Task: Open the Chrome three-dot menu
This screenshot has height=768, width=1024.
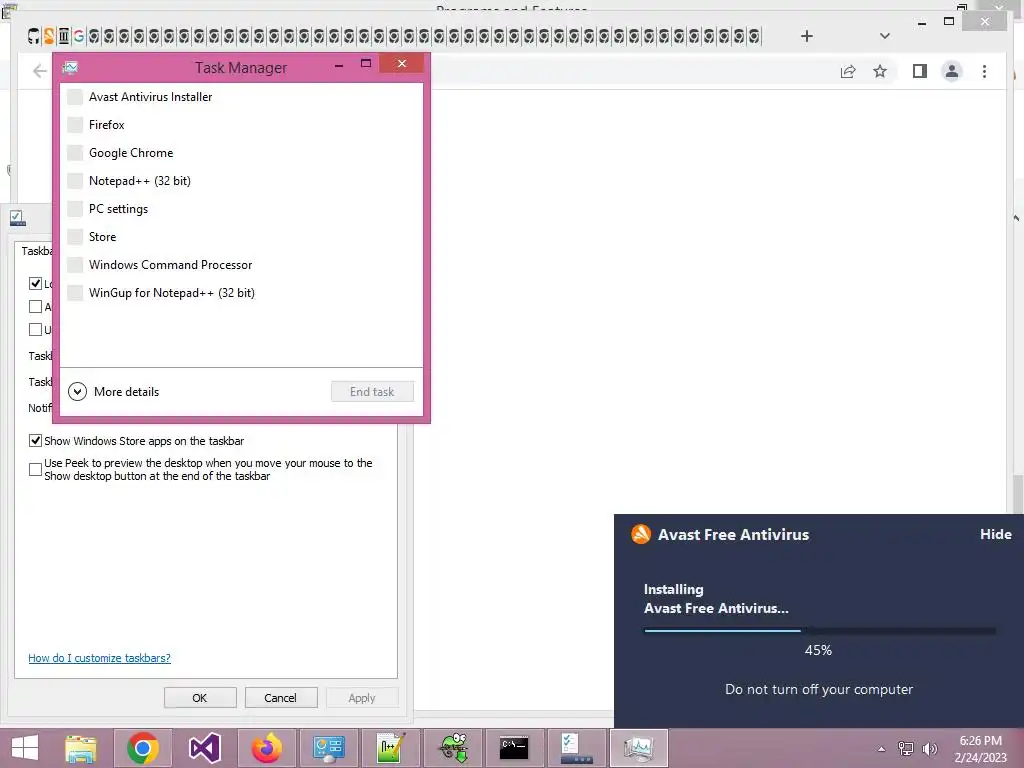Action: [x=984, y=71]
